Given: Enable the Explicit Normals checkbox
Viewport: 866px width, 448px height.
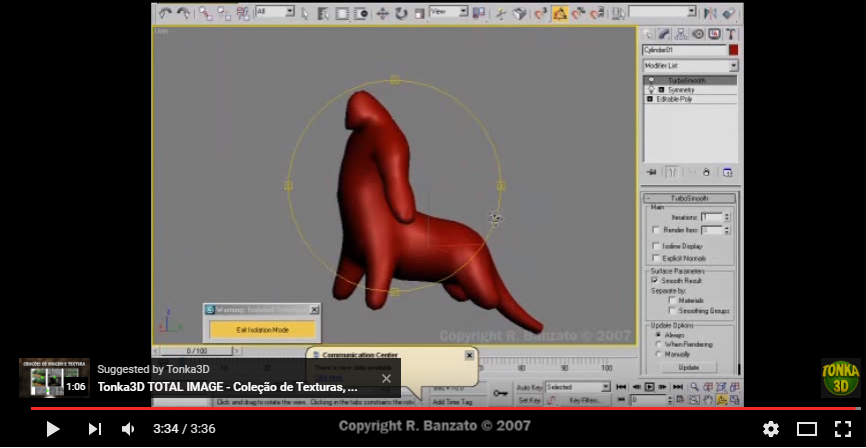Looking at the screenshot, I should point(656,258).
